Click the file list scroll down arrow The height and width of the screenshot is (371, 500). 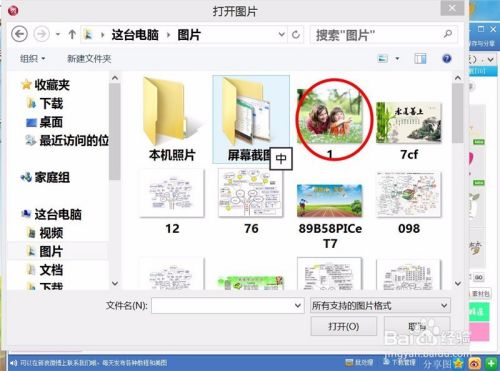[458, 284]
